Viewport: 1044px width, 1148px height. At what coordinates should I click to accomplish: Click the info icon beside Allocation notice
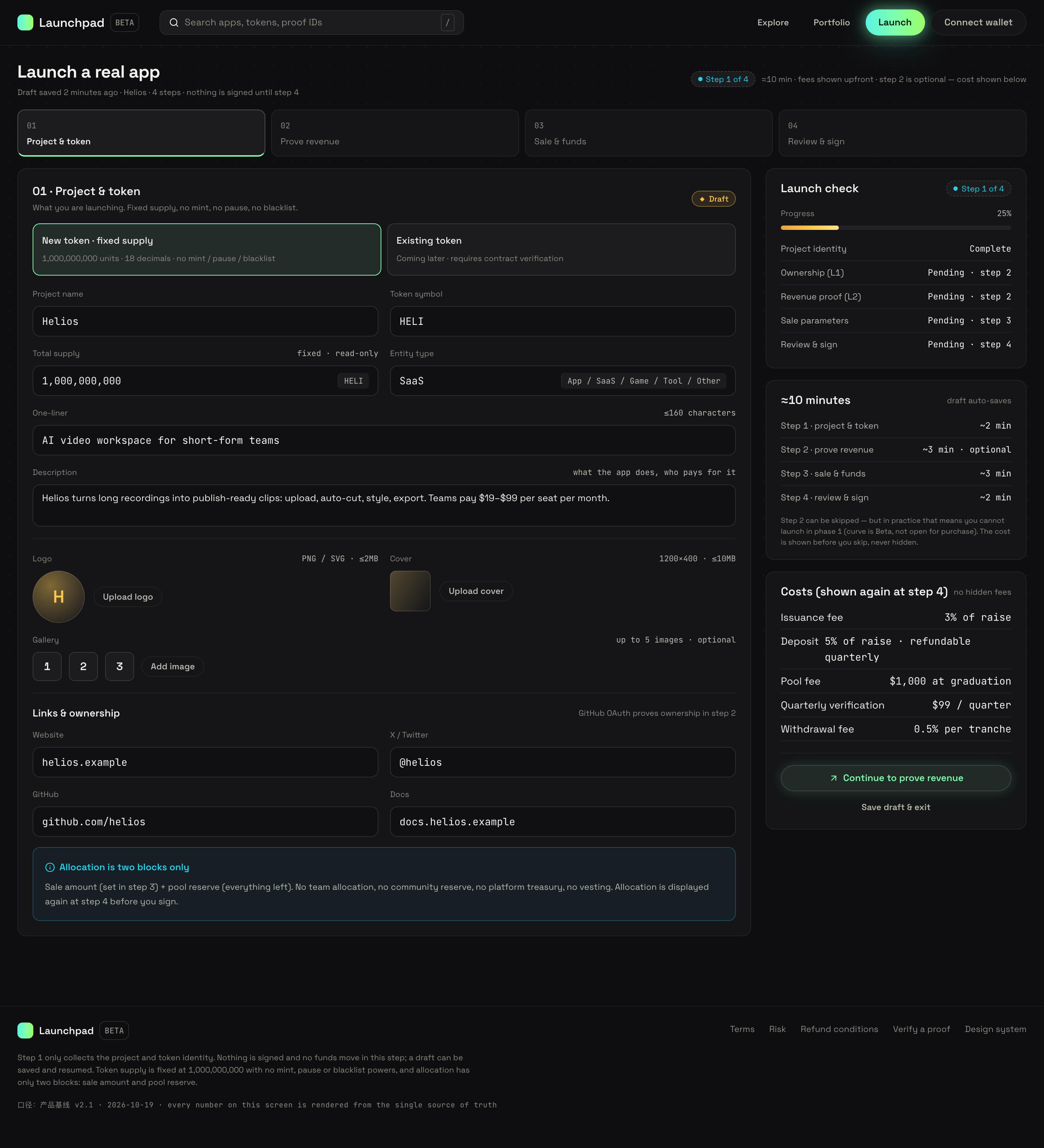pos(50,867)
